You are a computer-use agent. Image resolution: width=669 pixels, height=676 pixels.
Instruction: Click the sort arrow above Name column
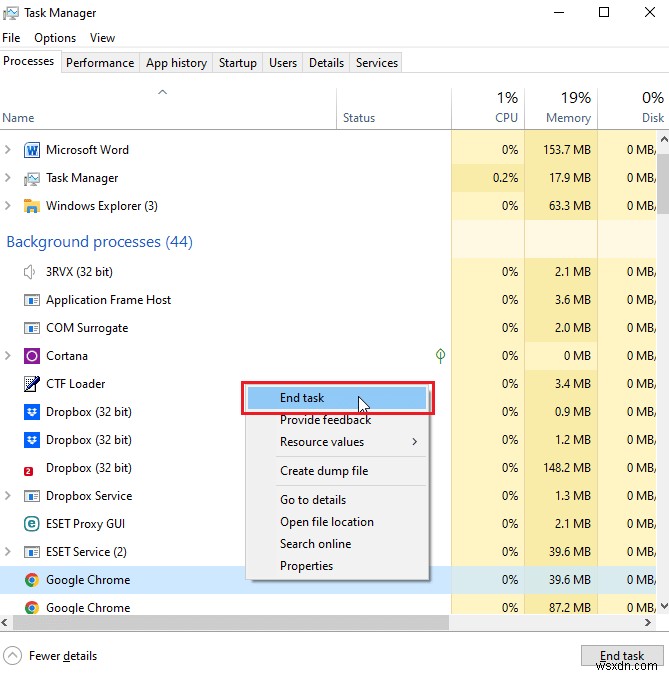pos(162,92)
